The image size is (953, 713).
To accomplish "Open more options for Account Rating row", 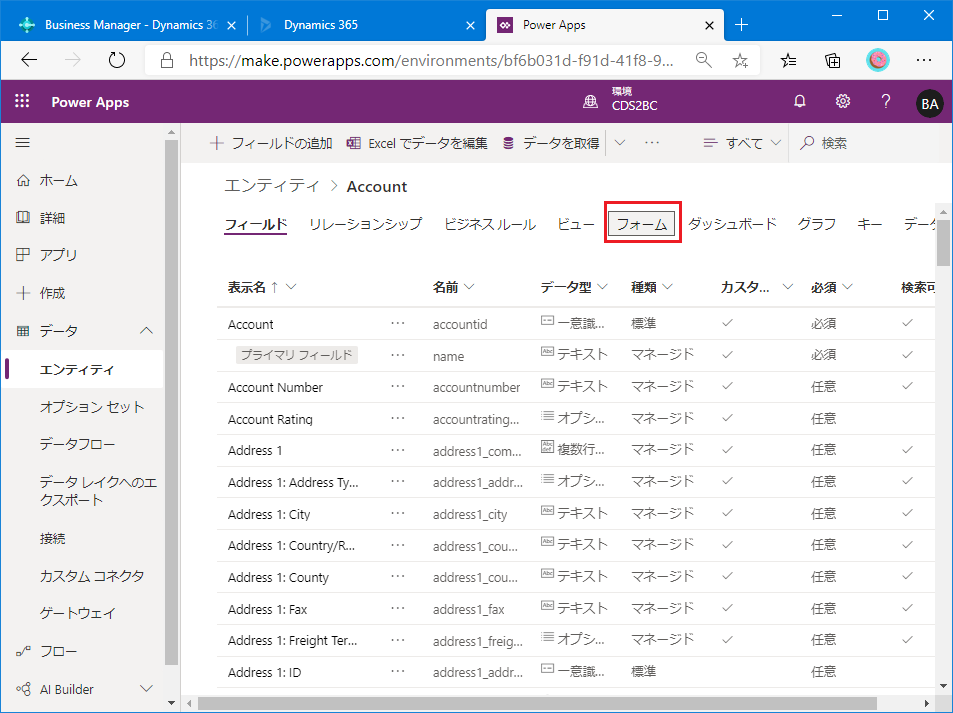I will click(398, 418).
